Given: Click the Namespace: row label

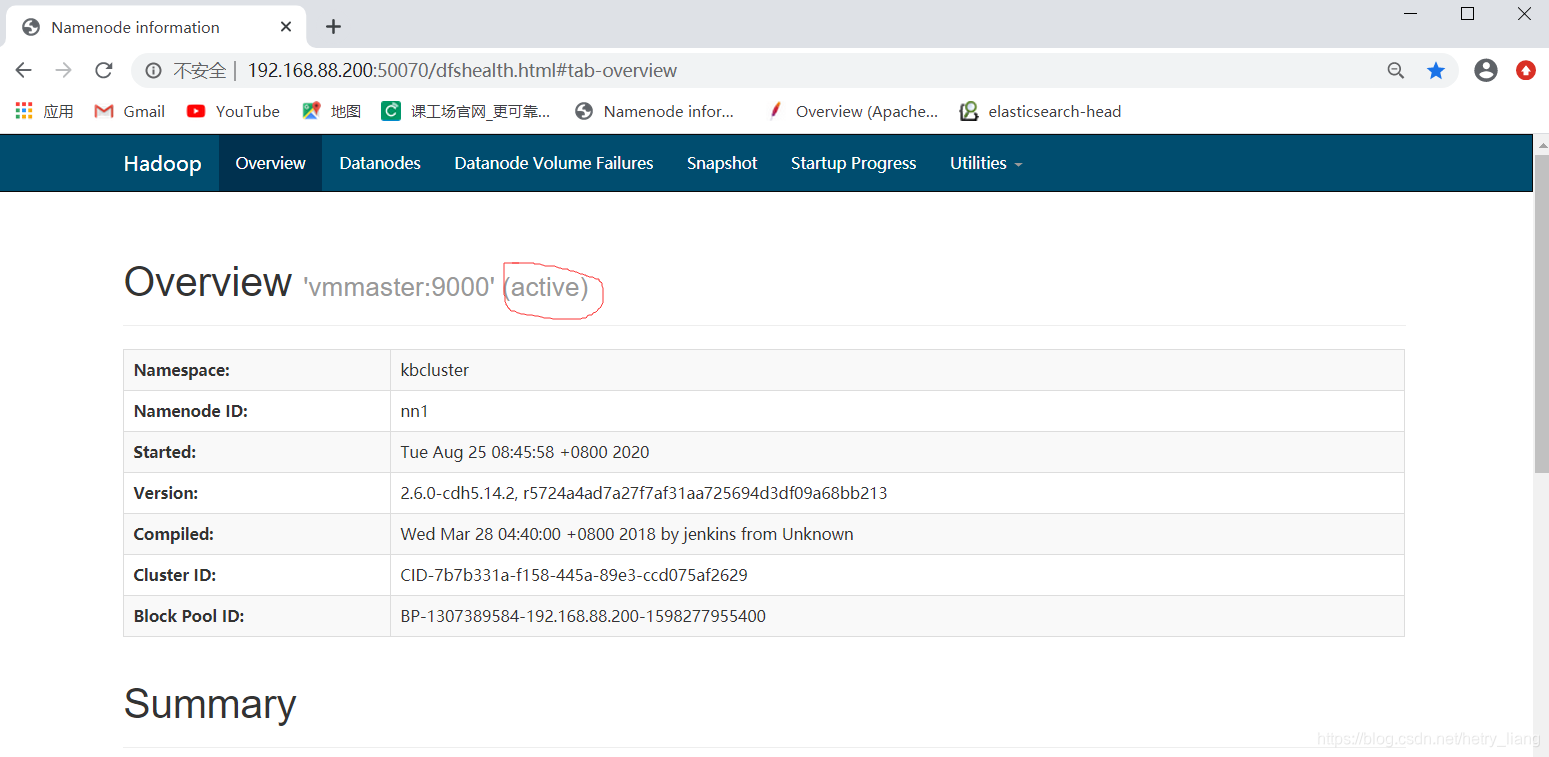Looking at the screenshot, I should coord(182,370).
